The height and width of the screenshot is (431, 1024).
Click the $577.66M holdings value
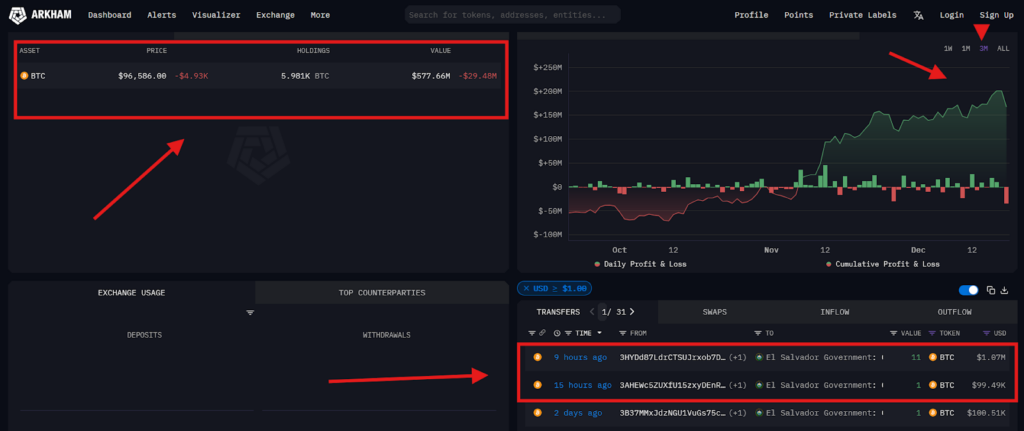click(x=430, y=76)
